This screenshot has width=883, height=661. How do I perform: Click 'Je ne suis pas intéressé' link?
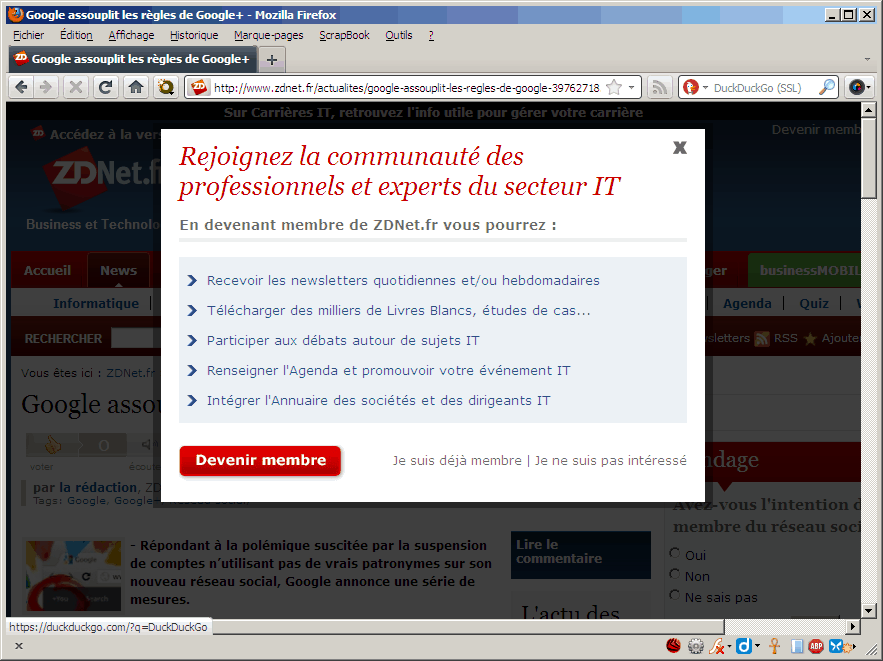[610, 461]
